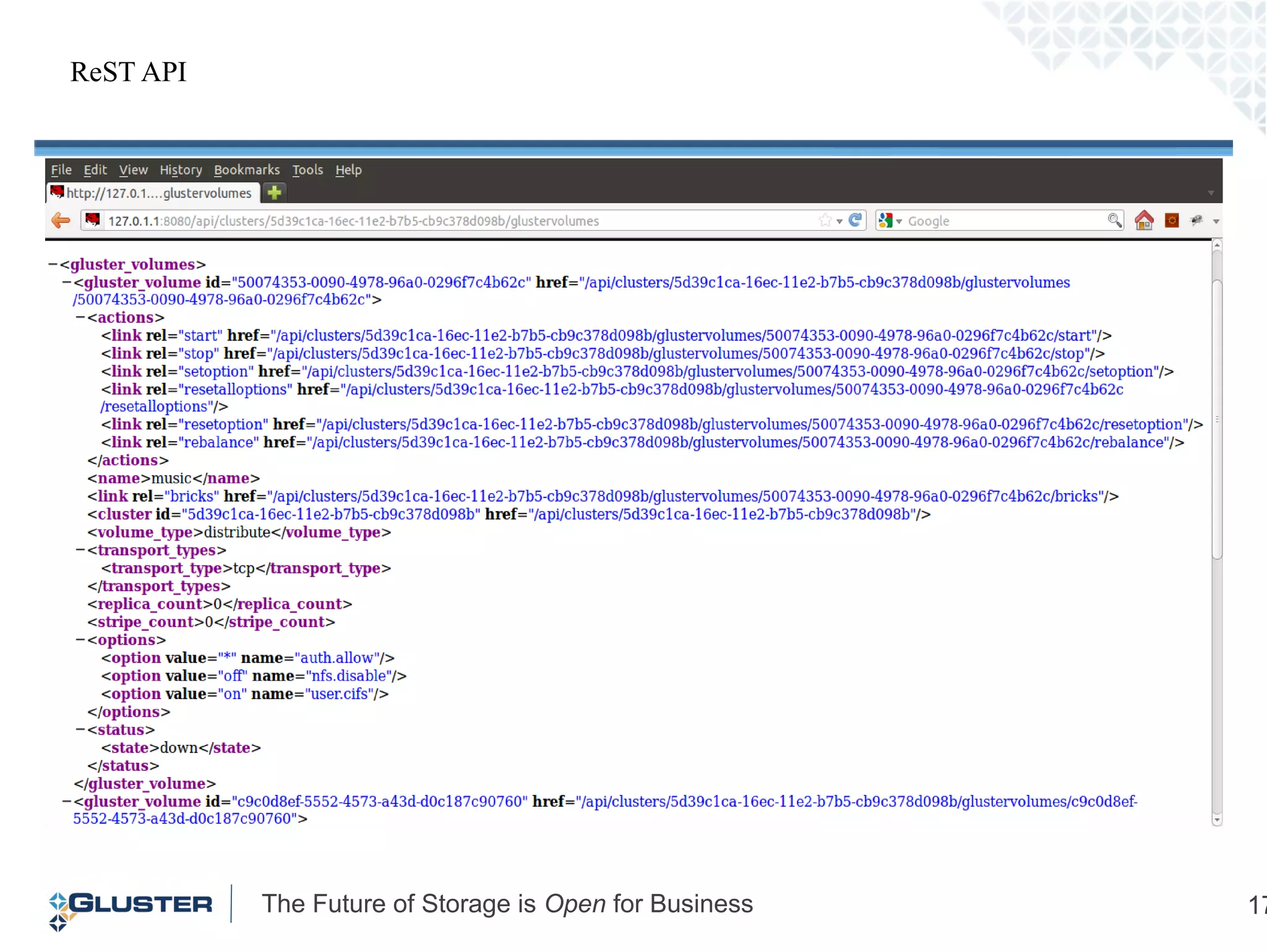Open the View menu

point(134,170)
